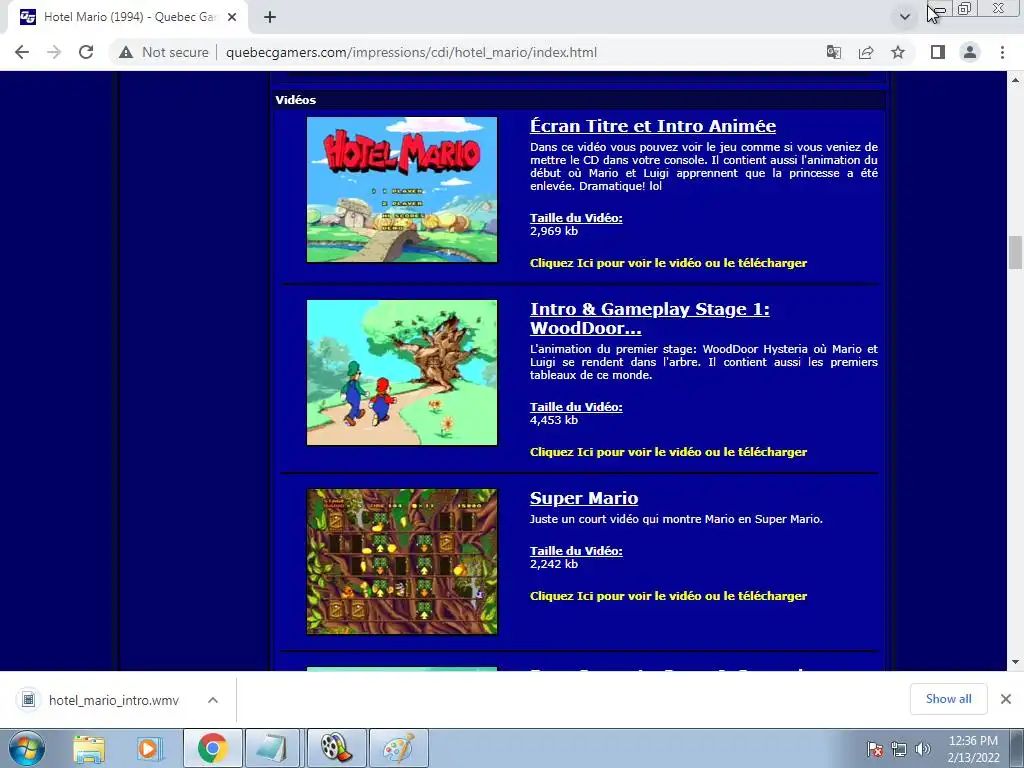Open the movie maker film reel taskbar icon

(x=335, y=748)
